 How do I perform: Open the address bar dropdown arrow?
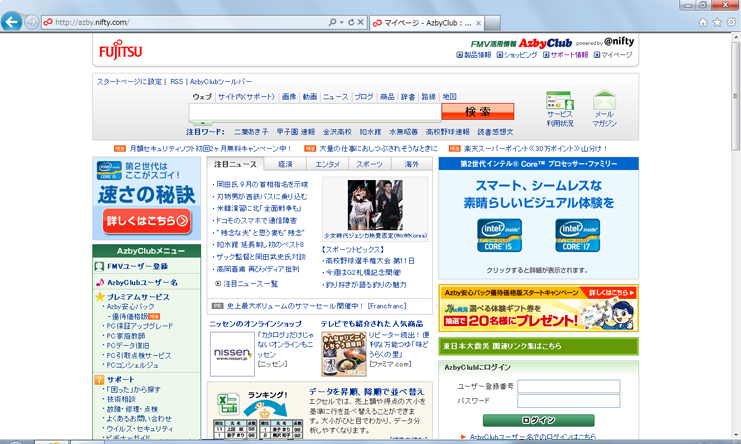pyautogui.click(x=342, y=22)
